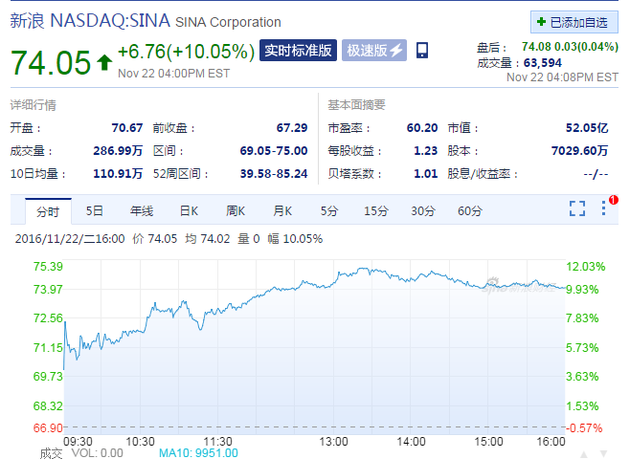Click after-hours price 74.08 0.03(0.04%)
The height and width of the screenshot is (459, 630).
click(570, 47)
